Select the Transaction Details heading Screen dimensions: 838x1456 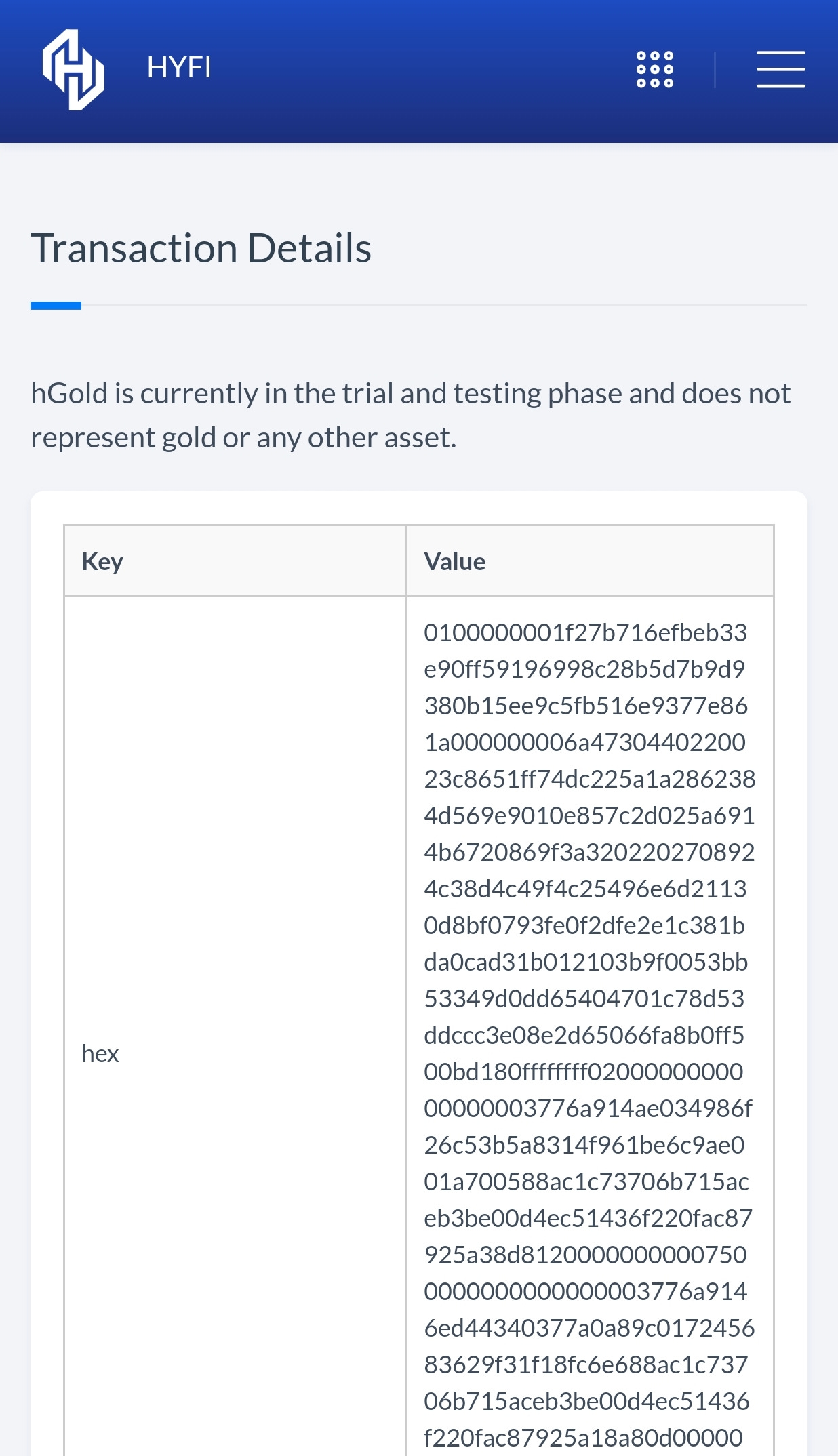(x=201, y=248)
